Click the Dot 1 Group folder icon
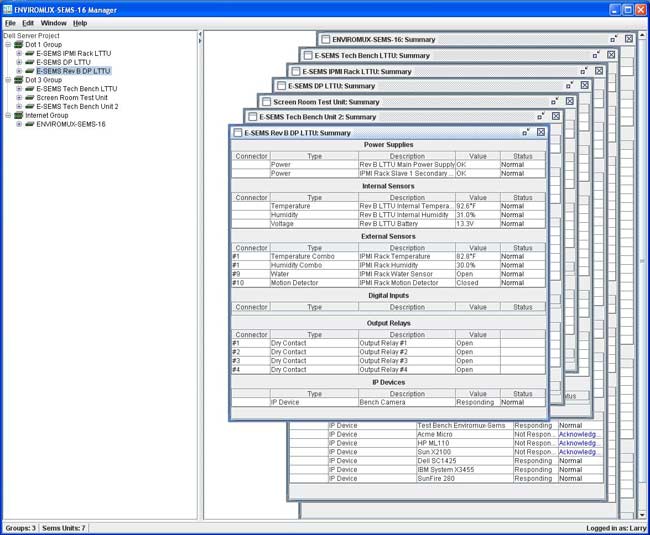This screenshot has width=650, height=535. pos(18,44)
